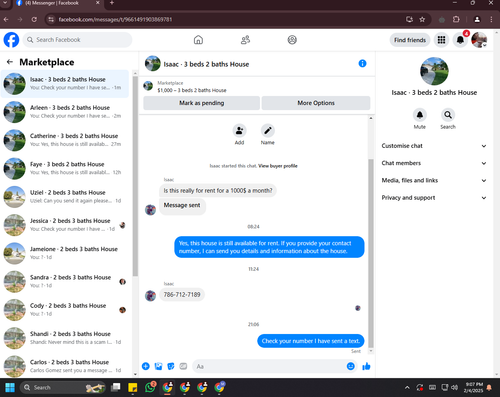Go back from Marketplace chats

10,62
